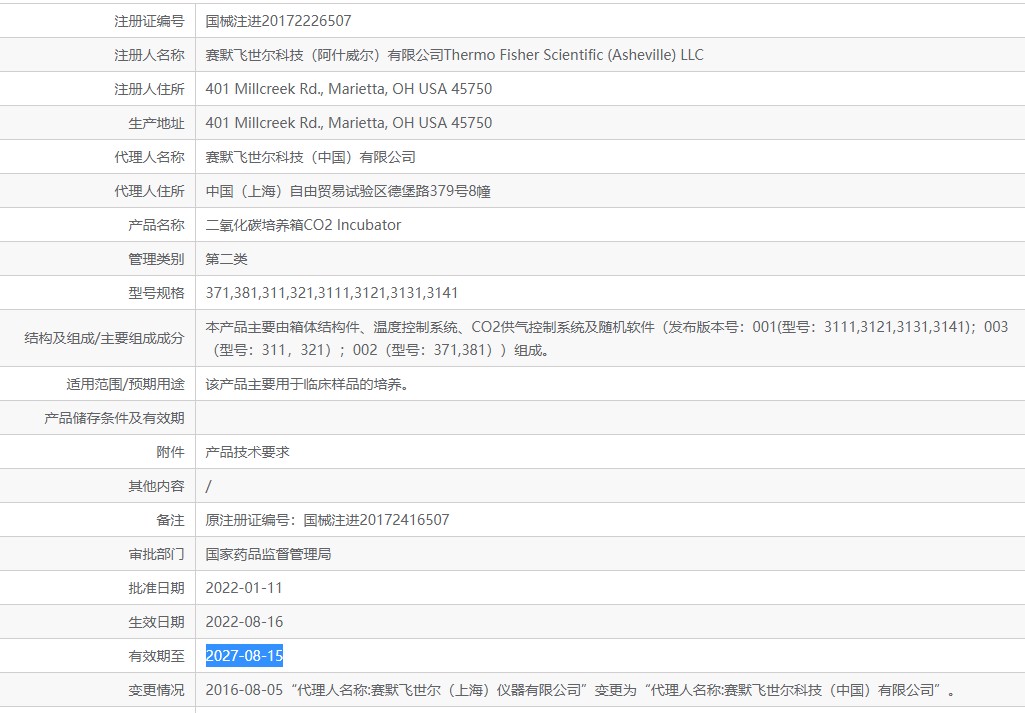This screenshot has width=1025, height=713.
Task: Click the 审批部门 label
Action: coord(157,554)
